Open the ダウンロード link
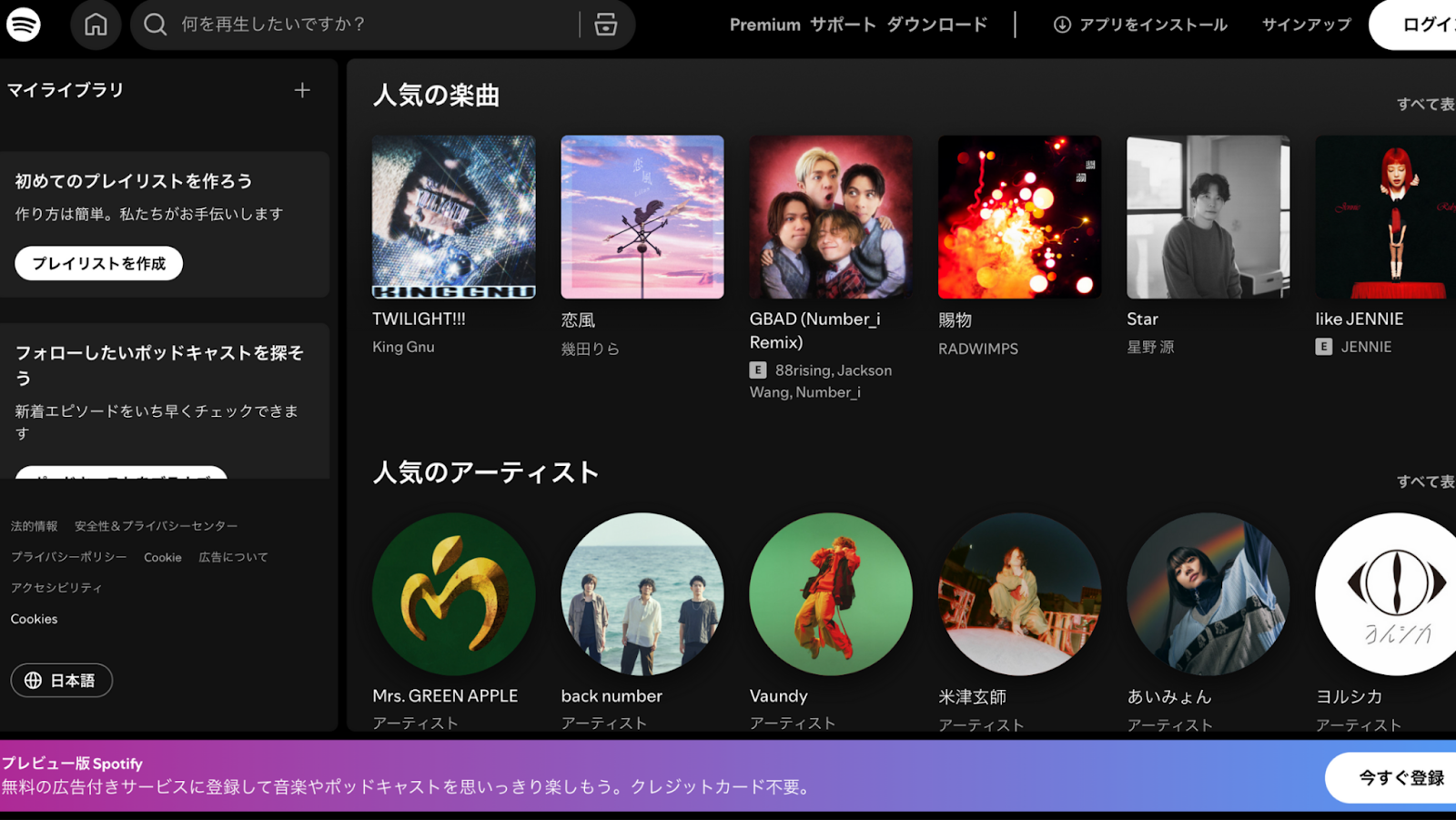This screenshot has height=820, width=1456. coord(937,25)
